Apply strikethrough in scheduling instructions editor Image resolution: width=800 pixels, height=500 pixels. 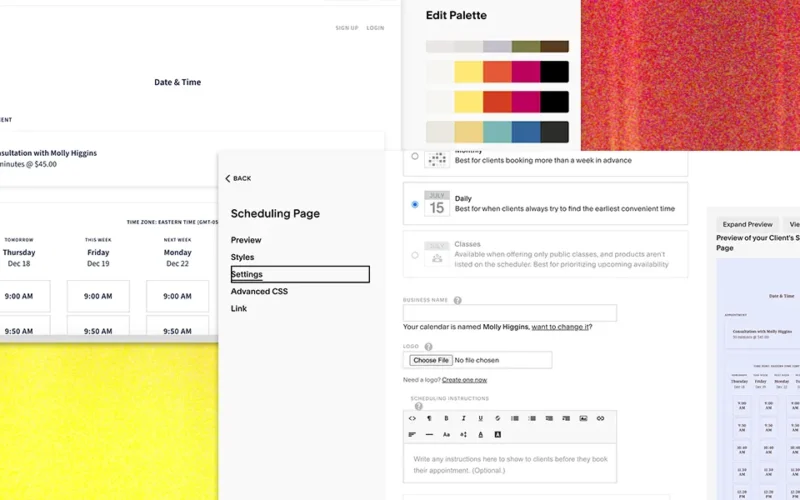[497, 418]
